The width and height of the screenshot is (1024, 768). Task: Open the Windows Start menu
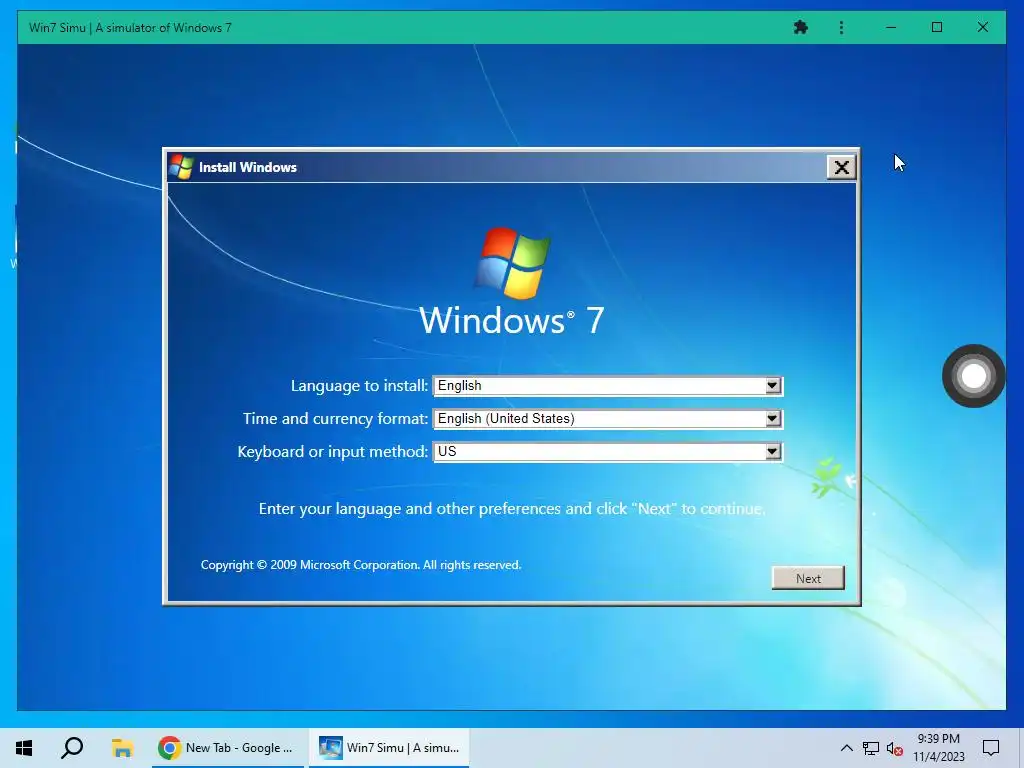(24, 748)
